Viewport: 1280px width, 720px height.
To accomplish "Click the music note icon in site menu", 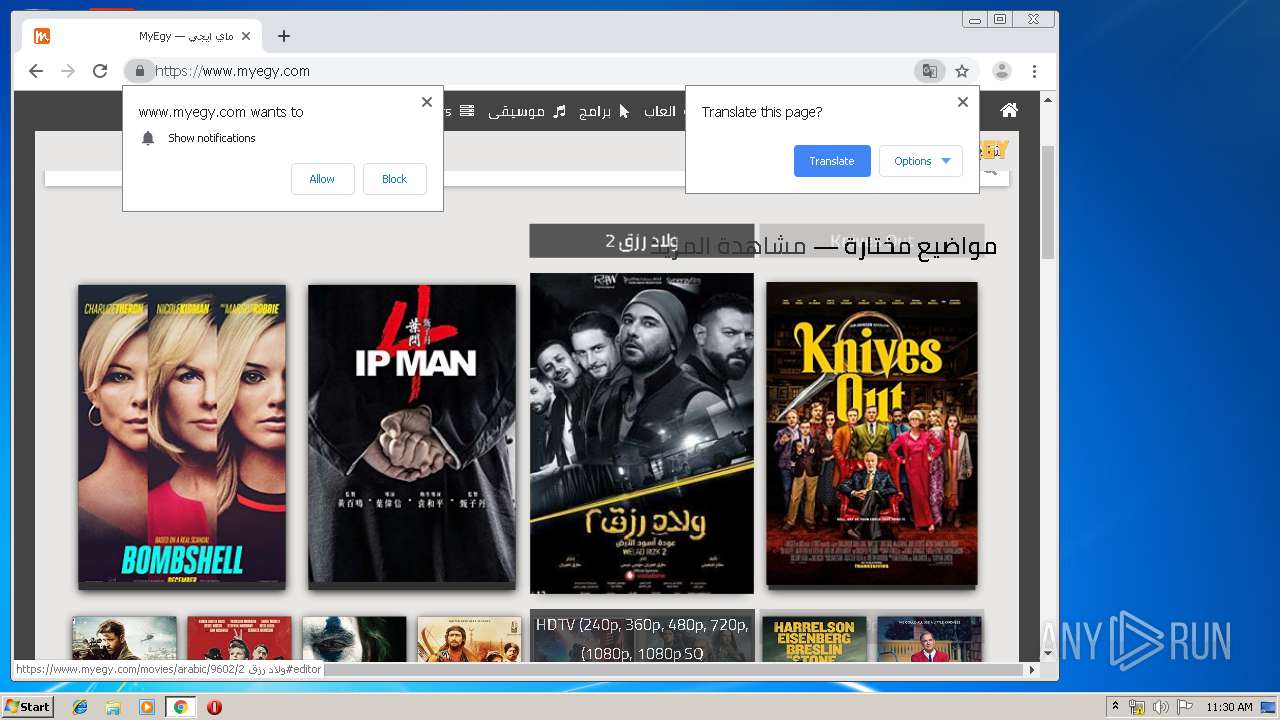I will coord(560,111).
